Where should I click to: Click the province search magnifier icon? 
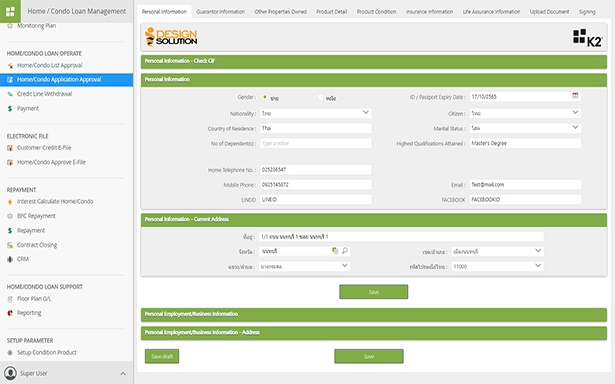click(345, 251)
